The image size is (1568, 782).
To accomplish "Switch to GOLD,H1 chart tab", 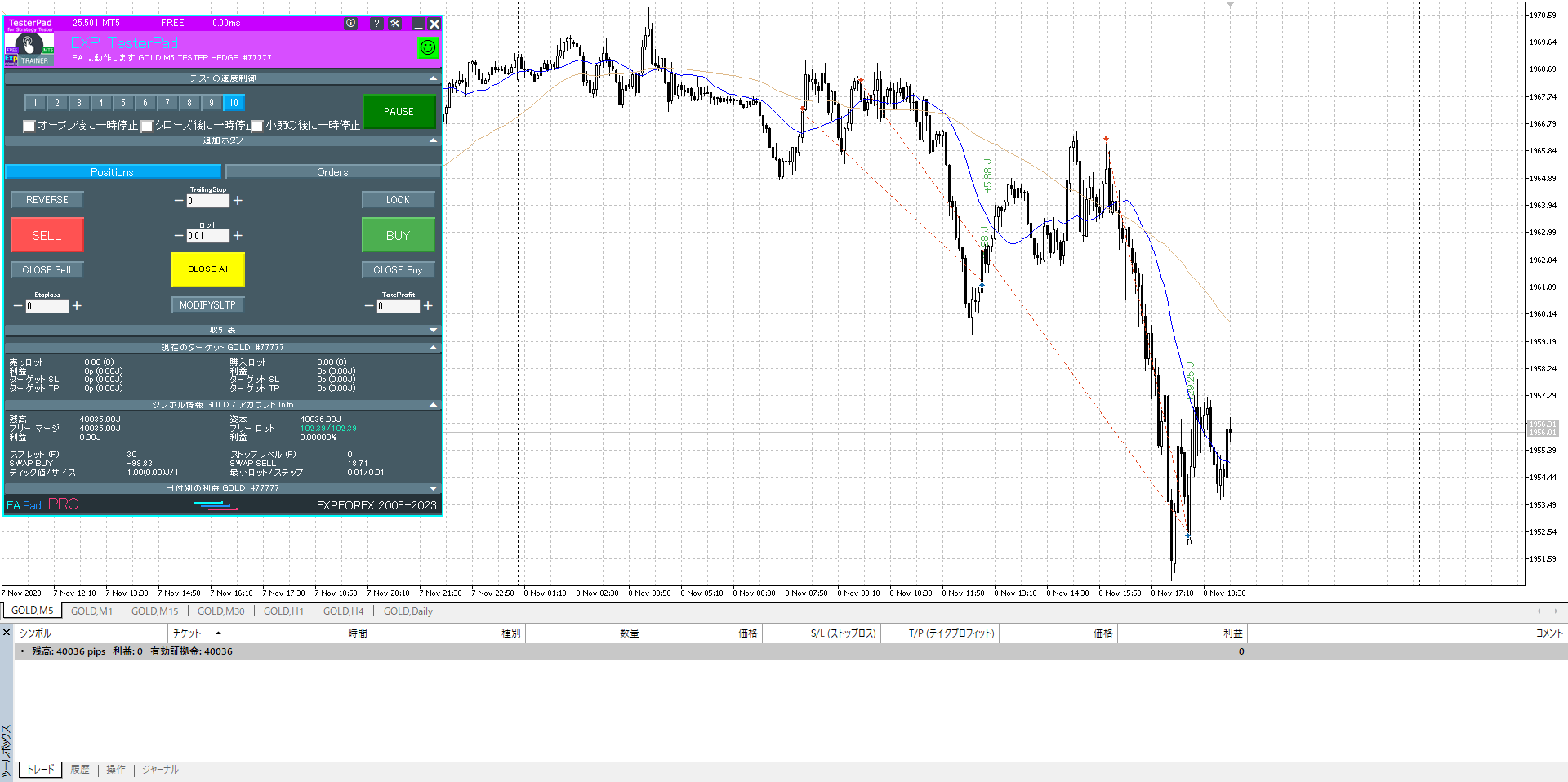I will [283, 611].
